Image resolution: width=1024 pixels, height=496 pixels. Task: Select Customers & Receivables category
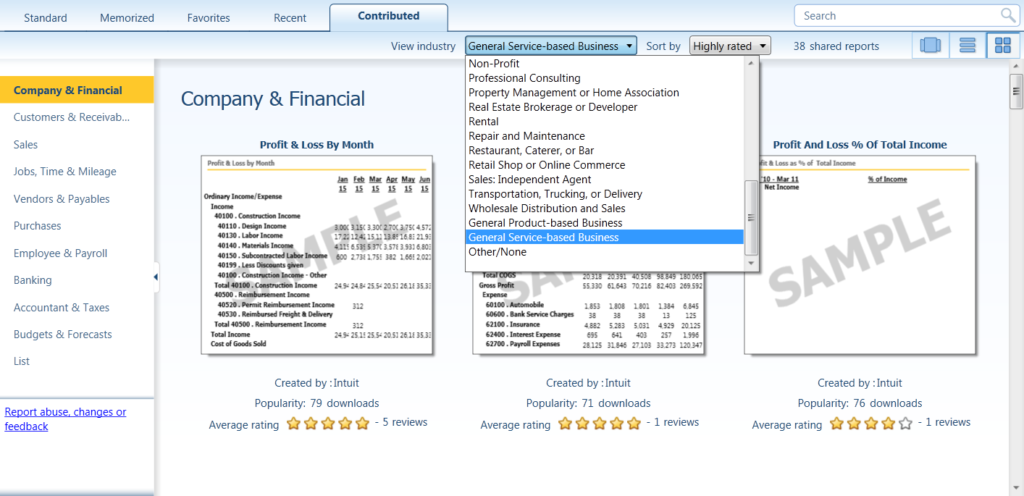point(72,117)
